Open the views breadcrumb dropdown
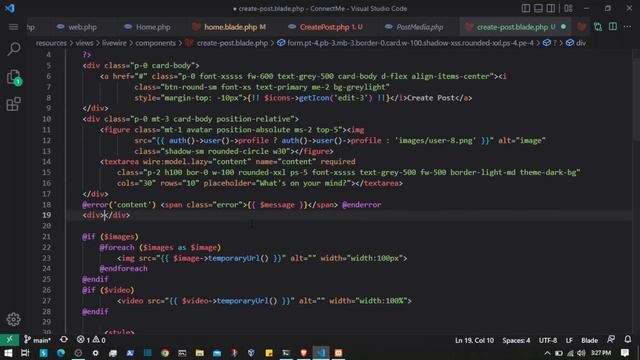 point(84,43)
